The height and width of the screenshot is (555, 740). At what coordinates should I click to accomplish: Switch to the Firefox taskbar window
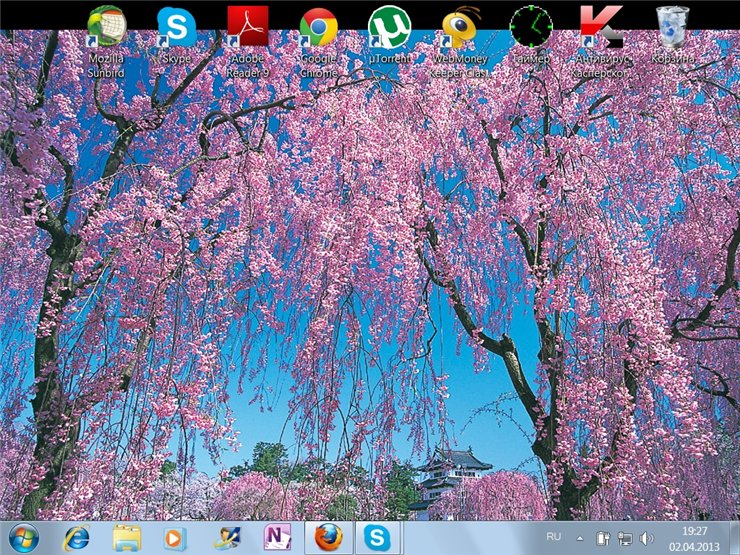click(x=327, y=538)
